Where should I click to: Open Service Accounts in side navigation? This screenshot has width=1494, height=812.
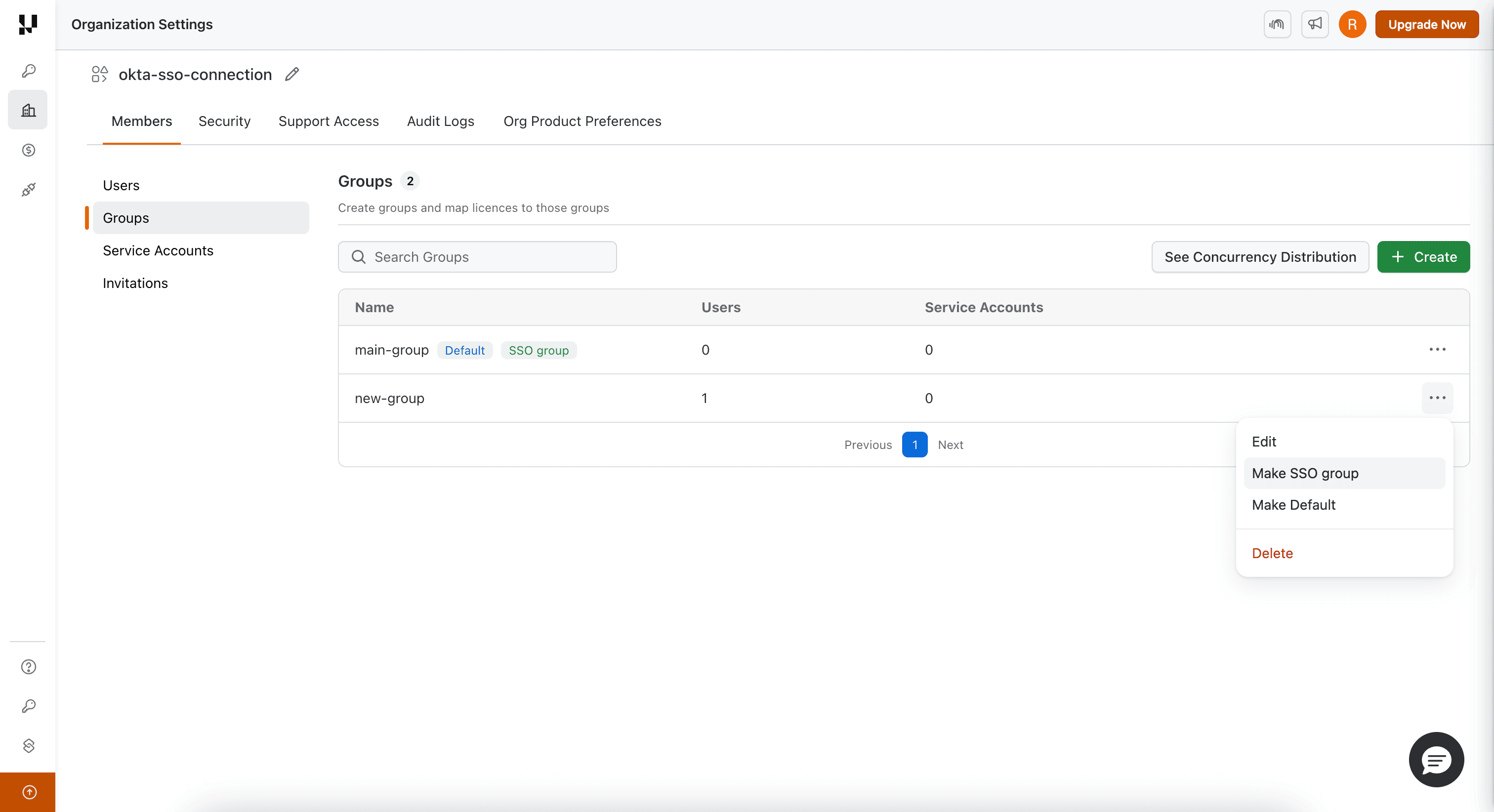pyautogui.click(x=201, y=250)
